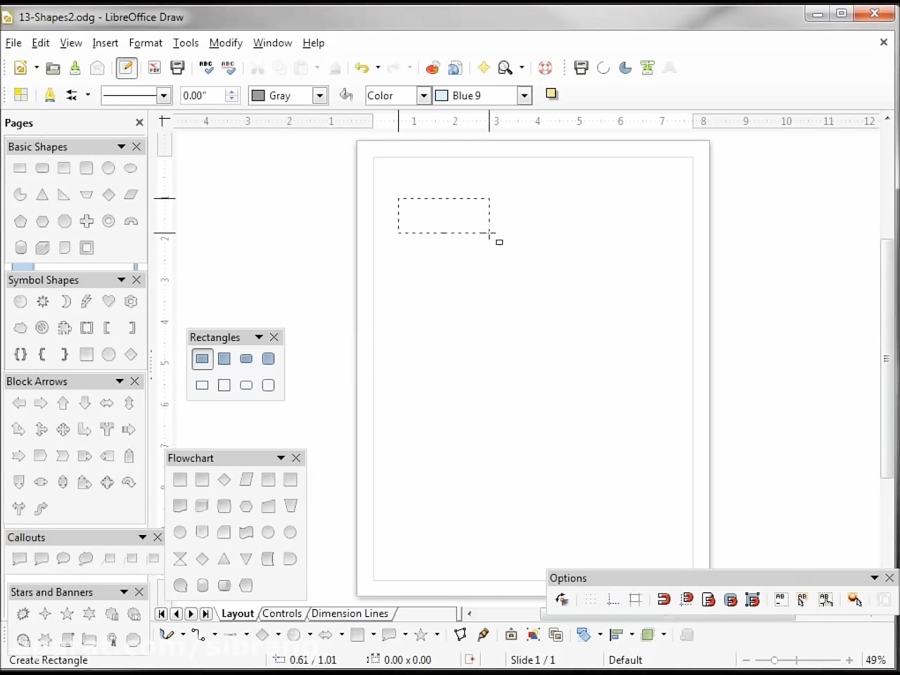Open the Modify menu
Viewport: 900px width, 675px height.
click(225, 43)
